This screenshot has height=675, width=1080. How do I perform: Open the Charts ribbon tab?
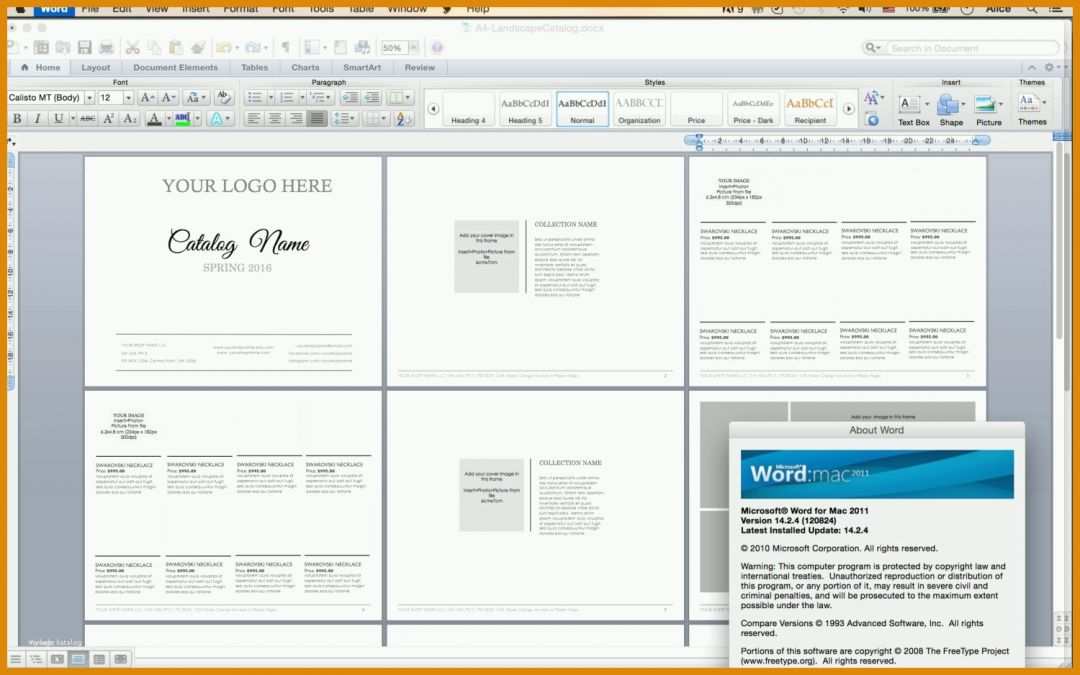[x=305, y=68]
